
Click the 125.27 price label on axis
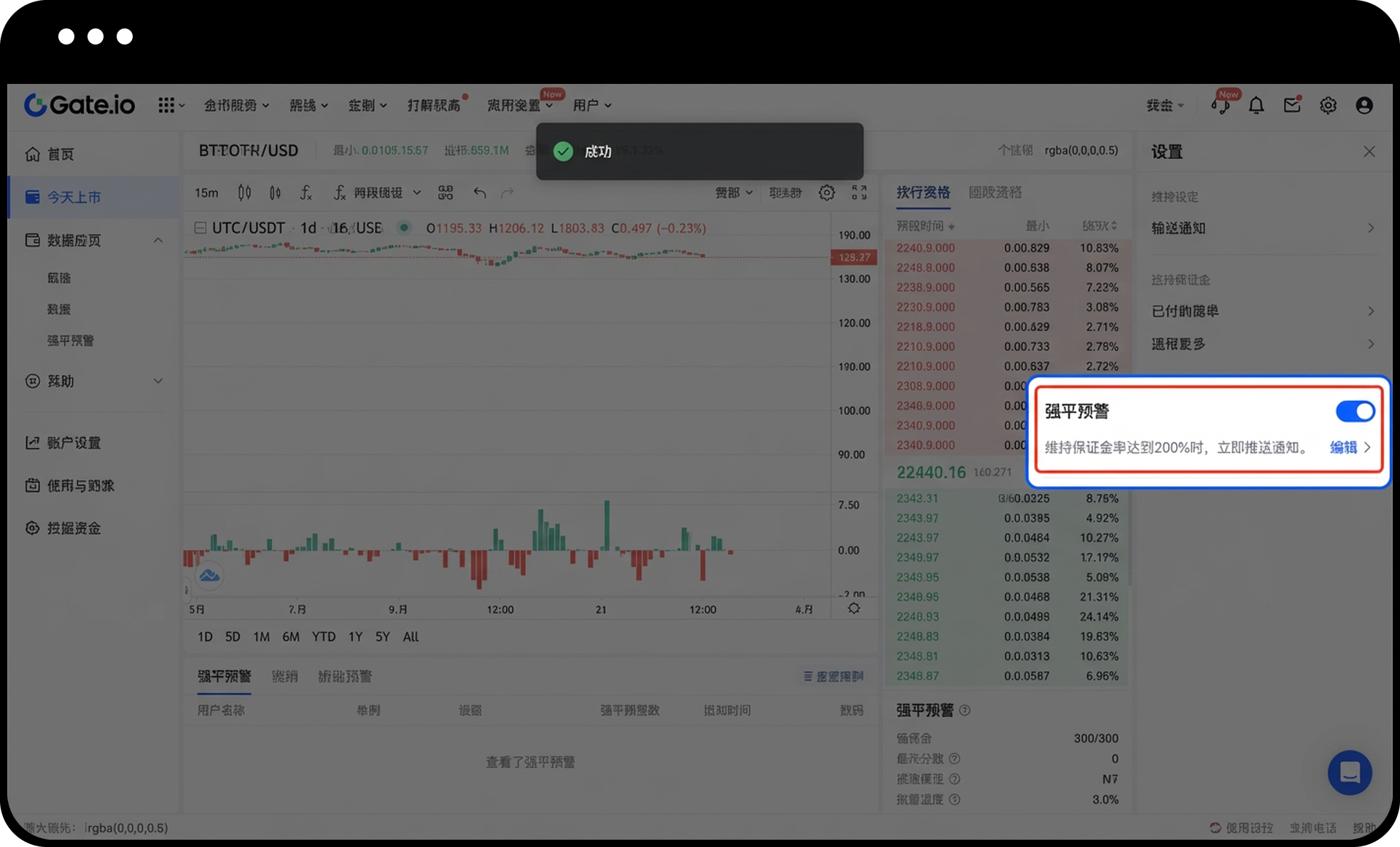(x=854, y=258)
